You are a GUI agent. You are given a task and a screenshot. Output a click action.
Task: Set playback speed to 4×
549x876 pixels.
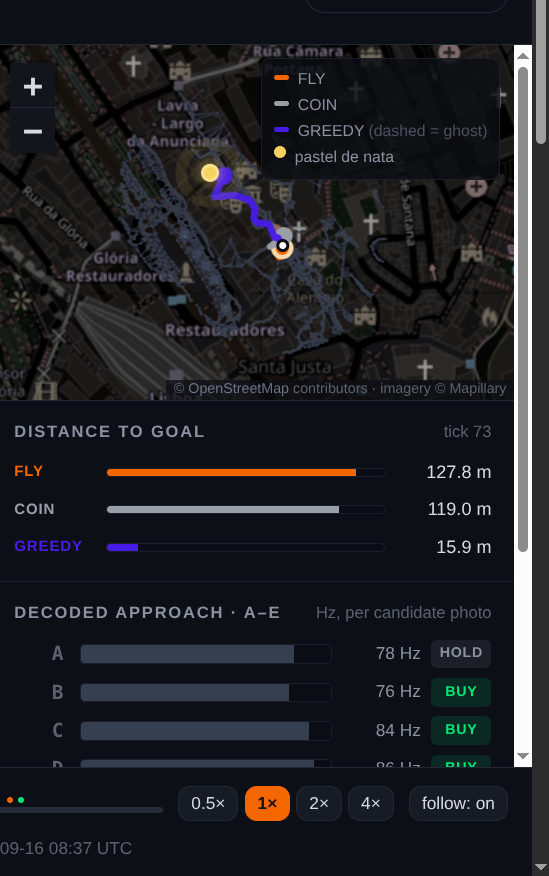[371, 803]
